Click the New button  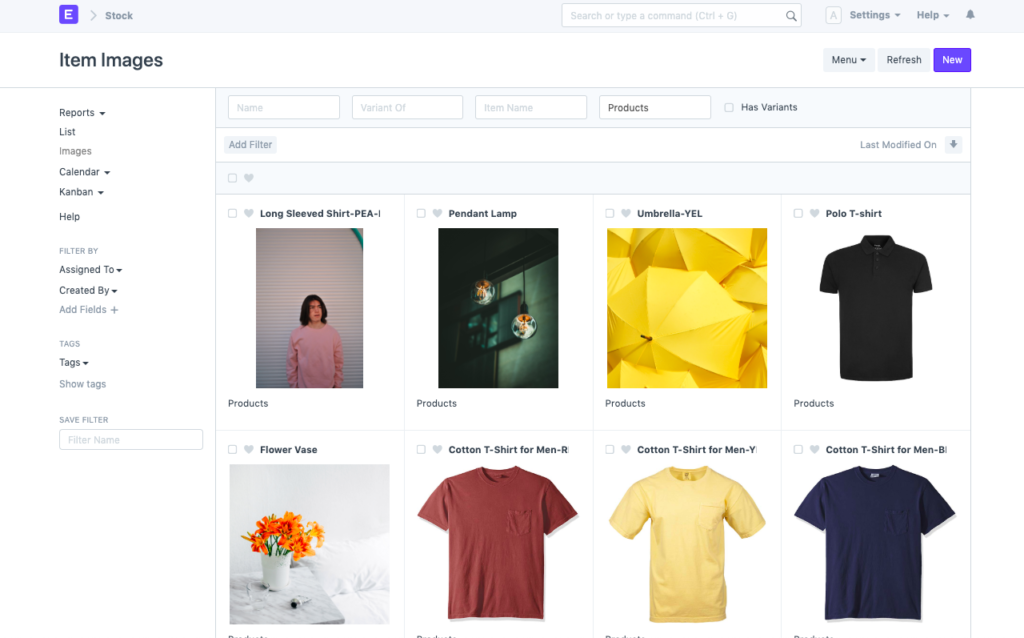[951, 60]
